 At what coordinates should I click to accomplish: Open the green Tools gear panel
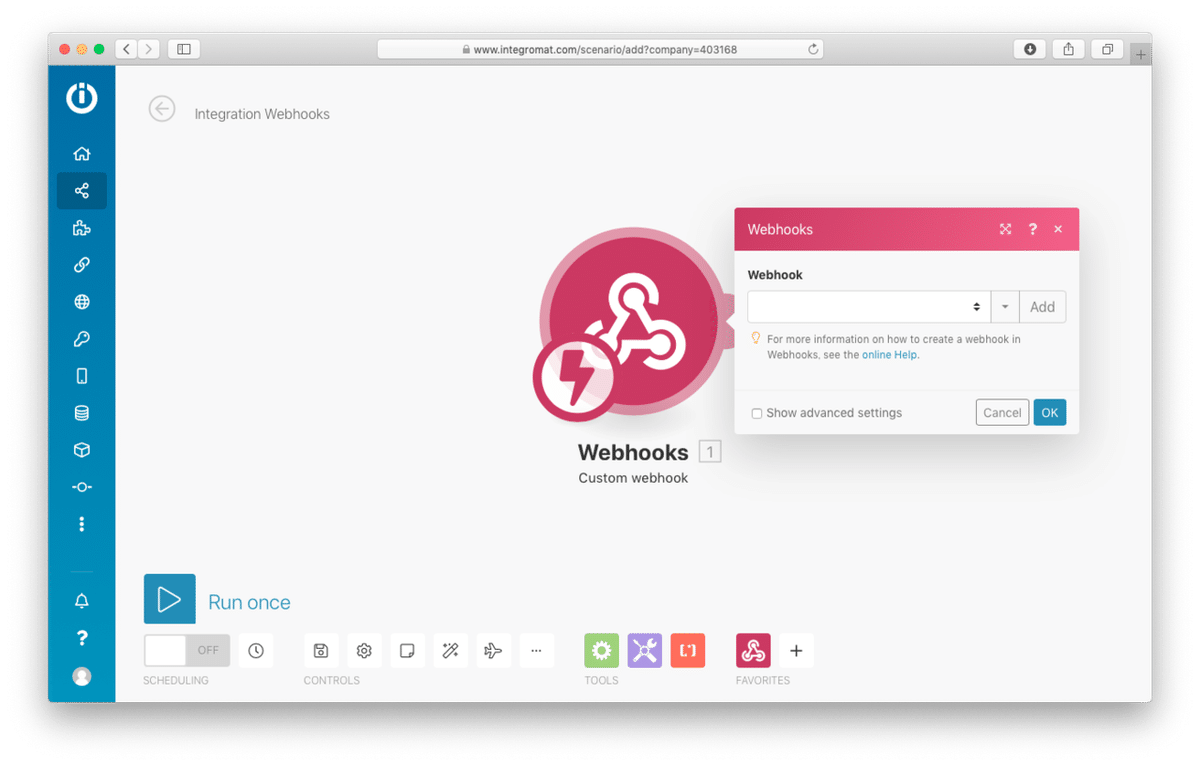(601, 650)
